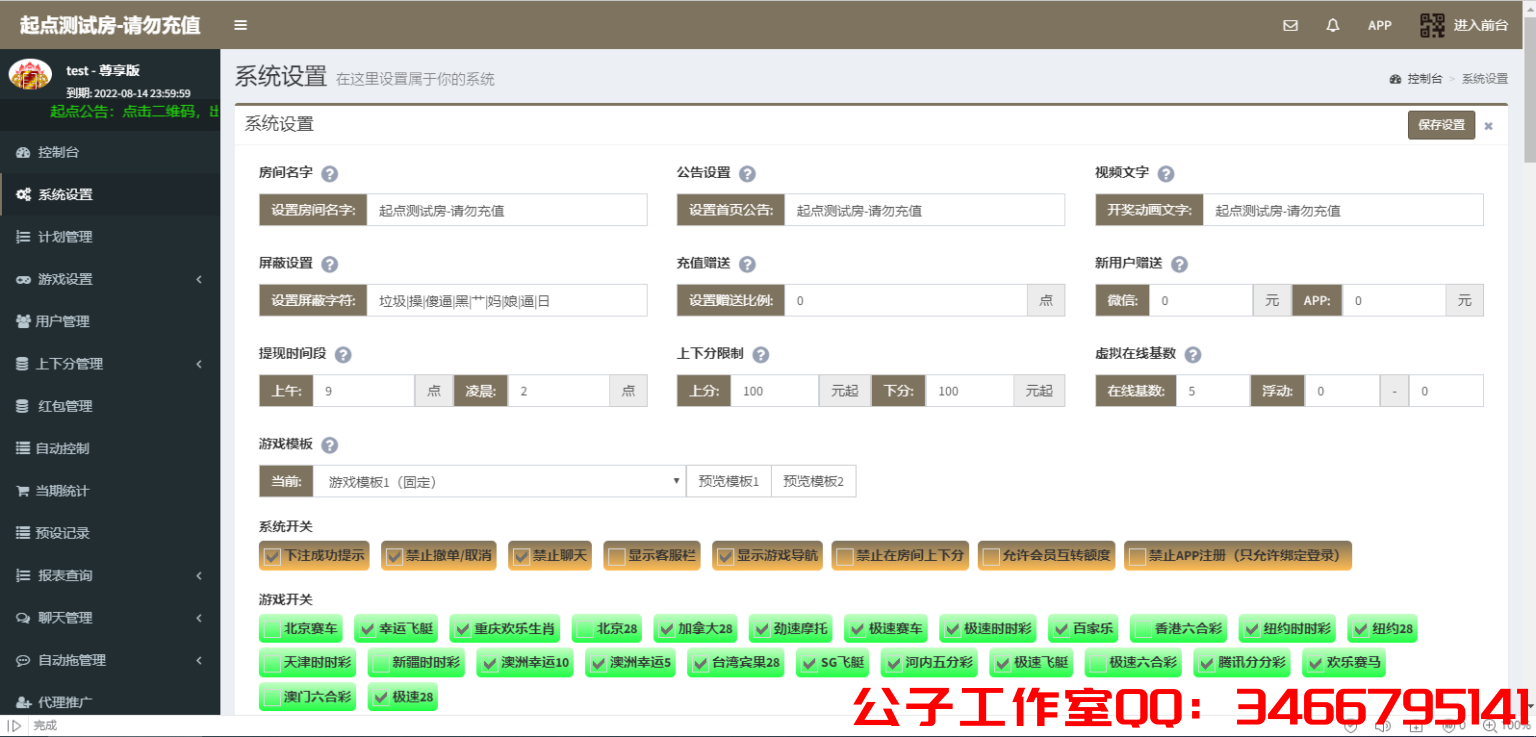The width and height of the screenshot is (1536, 737).
Task: Click the 设置首页公告 input field
Action: [925, 210]
